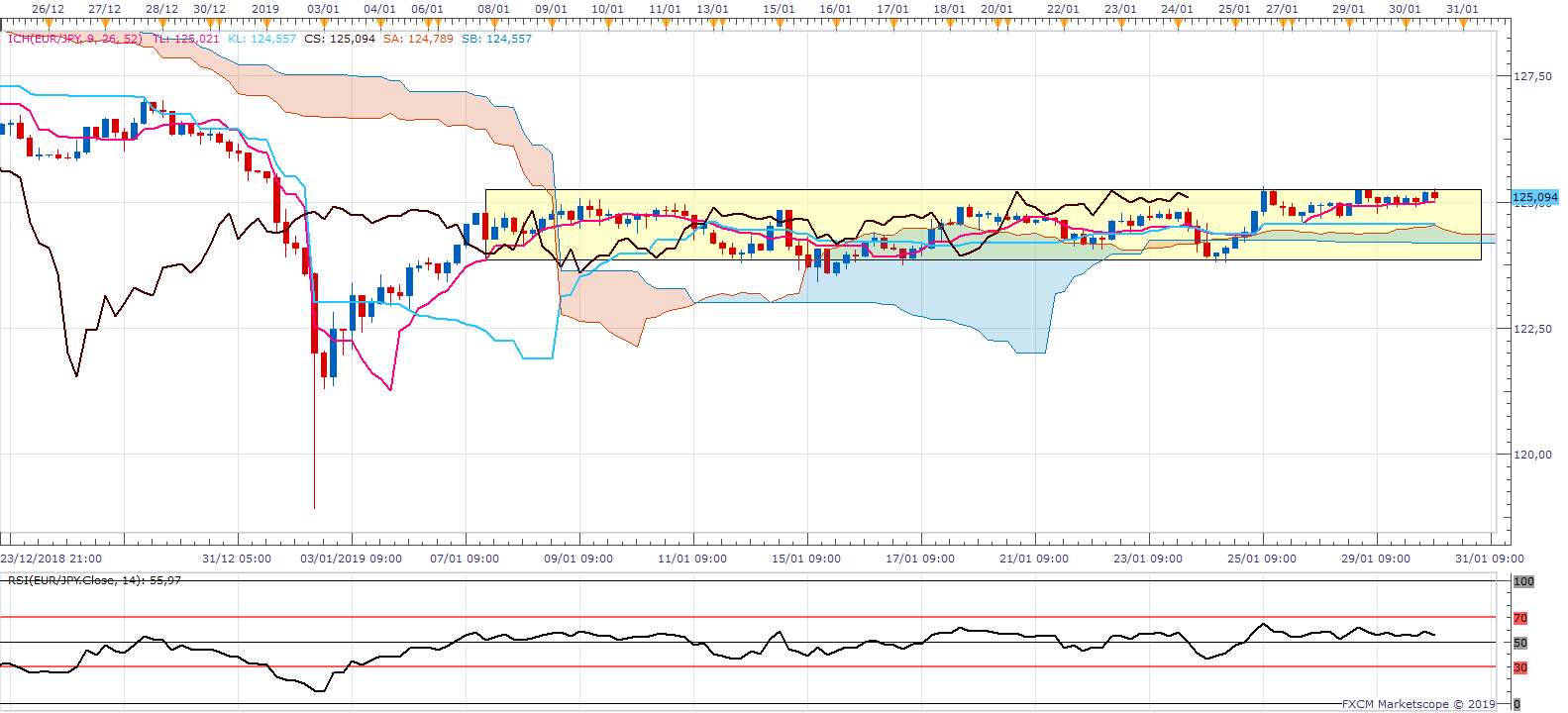Select the ICH(EUR/JPY, 9, 26, 52) indicator label
This screenshot has height=713, width=1568.
pyautogui.click(x=75, y=40)
